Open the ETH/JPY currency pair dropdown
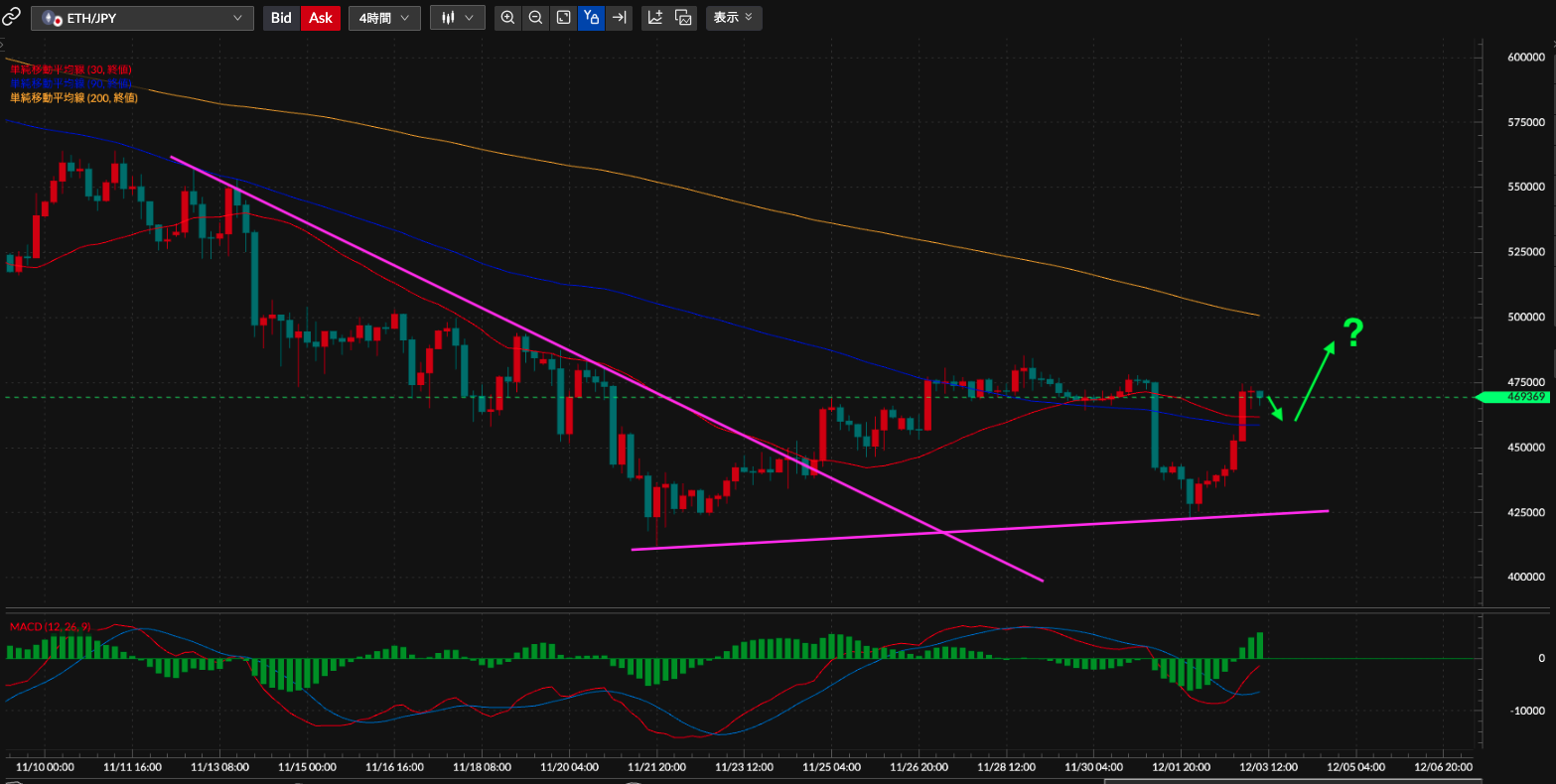Image resolution: width=1556 pixels, height=784 pixels. click(142, 18)
